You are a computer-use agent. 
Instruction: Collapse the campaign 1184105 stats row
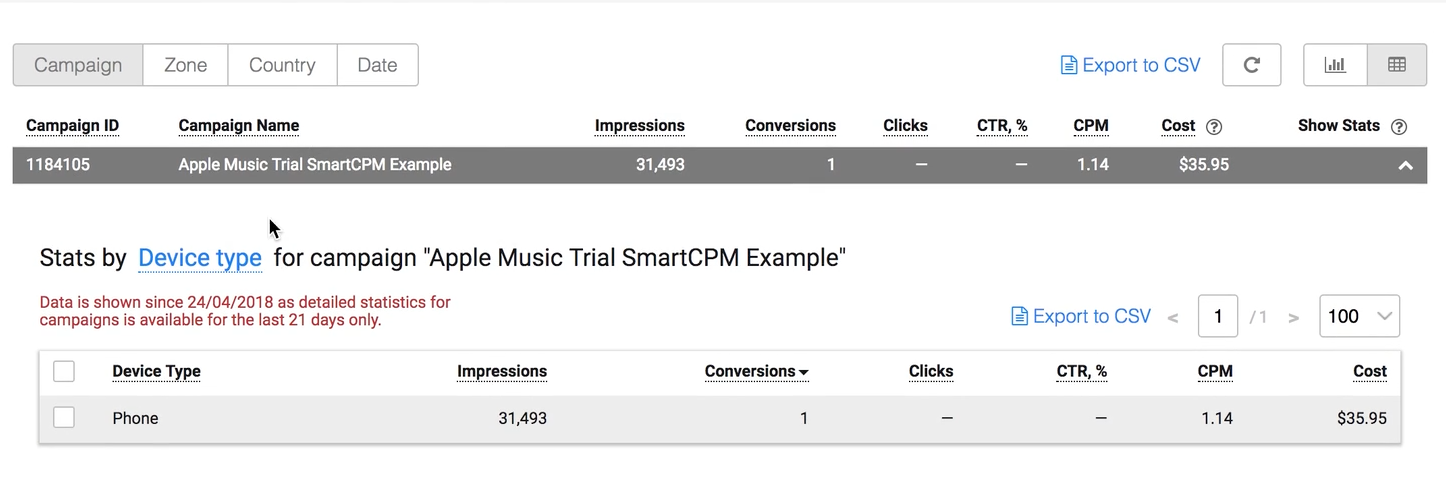tap(1405, 165)
